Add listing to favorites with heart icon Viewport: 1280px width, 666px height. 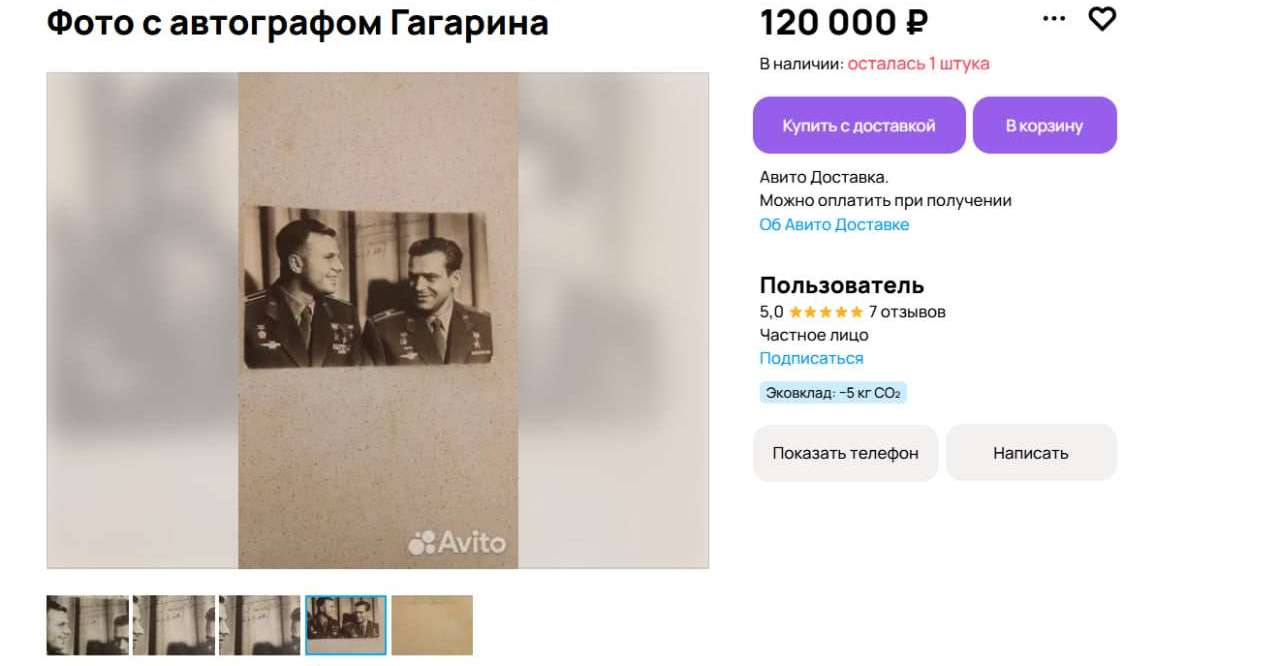tap(1102, 19)
